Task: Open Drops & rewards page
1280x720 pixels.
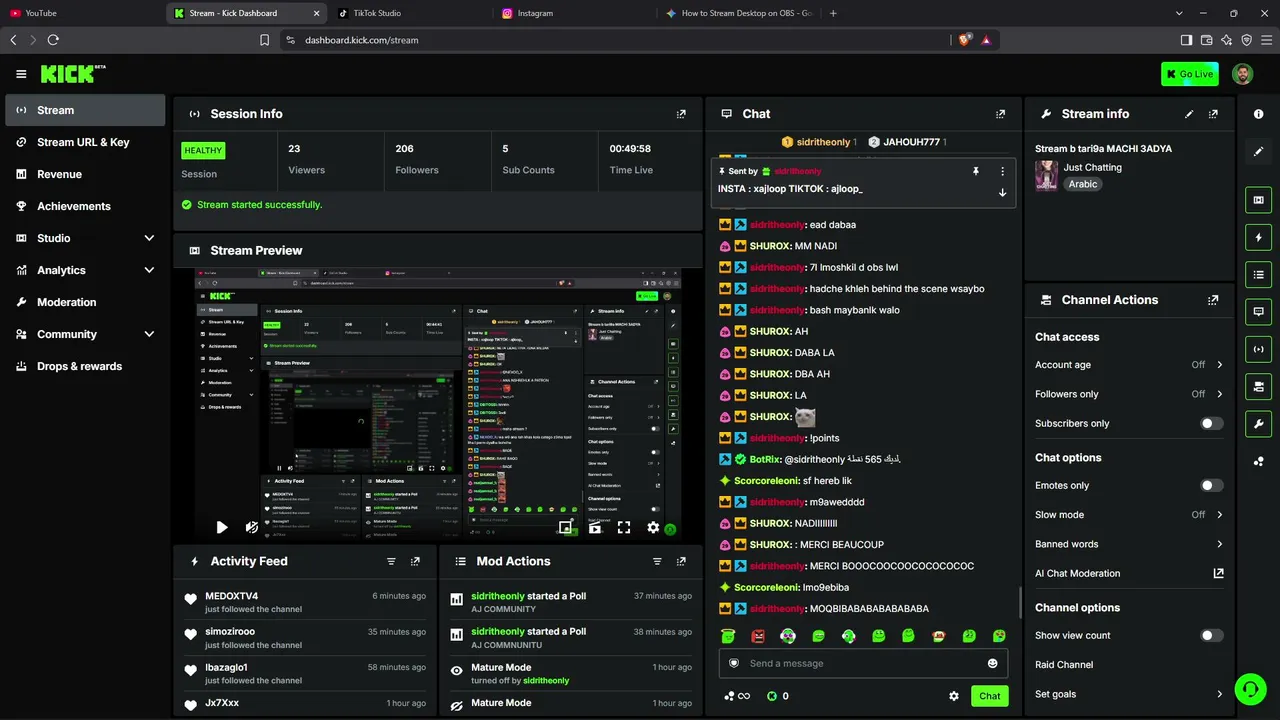Action: coord(85,366)
